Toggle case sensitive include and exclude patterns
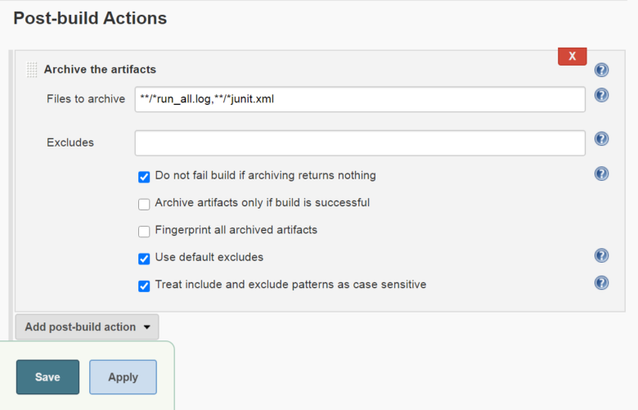Viewport: 638px width, 410px height. tap(144, 285)
